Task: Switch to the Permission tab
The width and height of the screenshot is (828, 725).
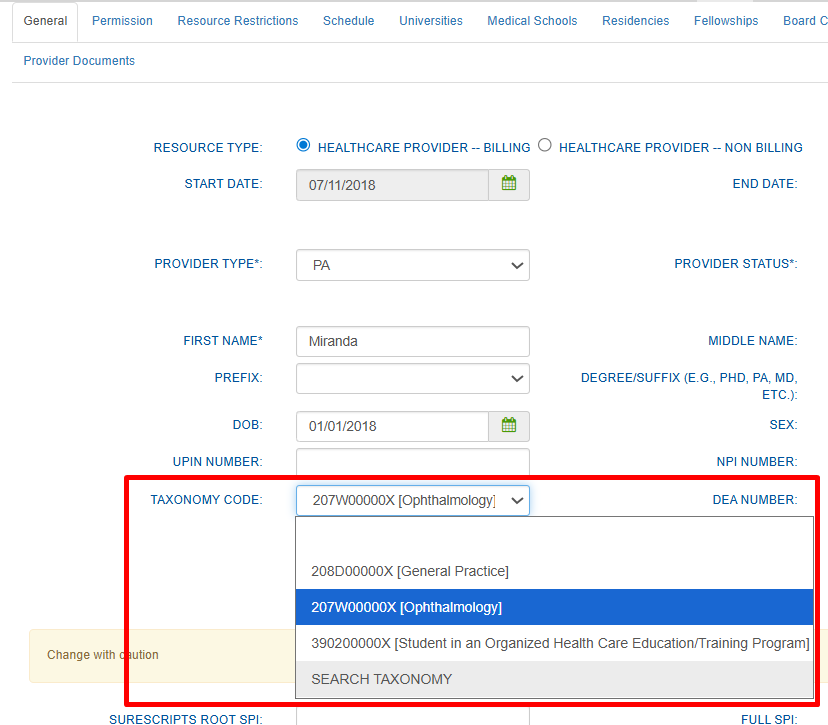Action: pyautogui.click(x=122, y=21)
